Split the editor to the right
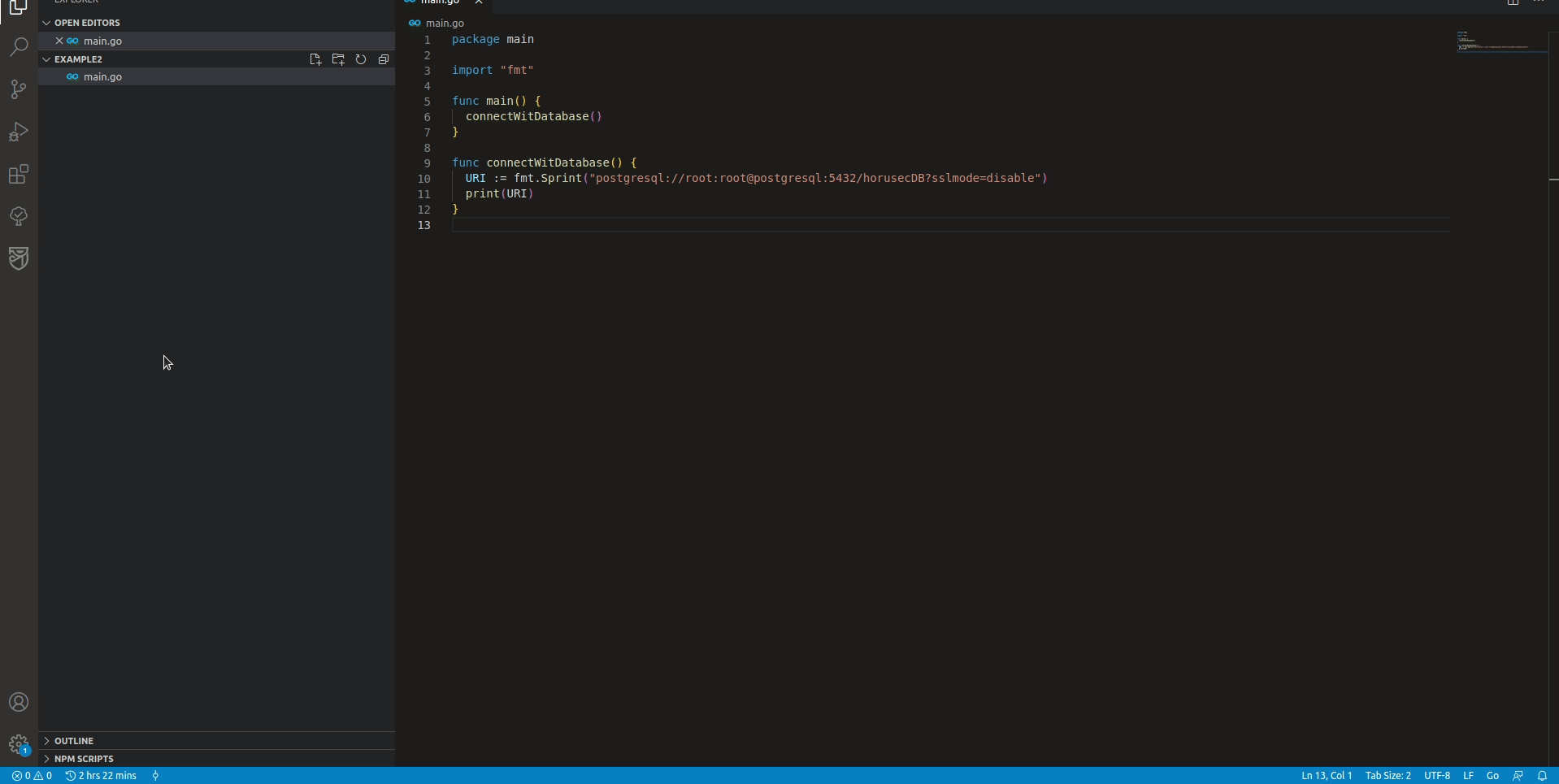This screenshot has height=784, width=1559. [x=1513, y=2]
